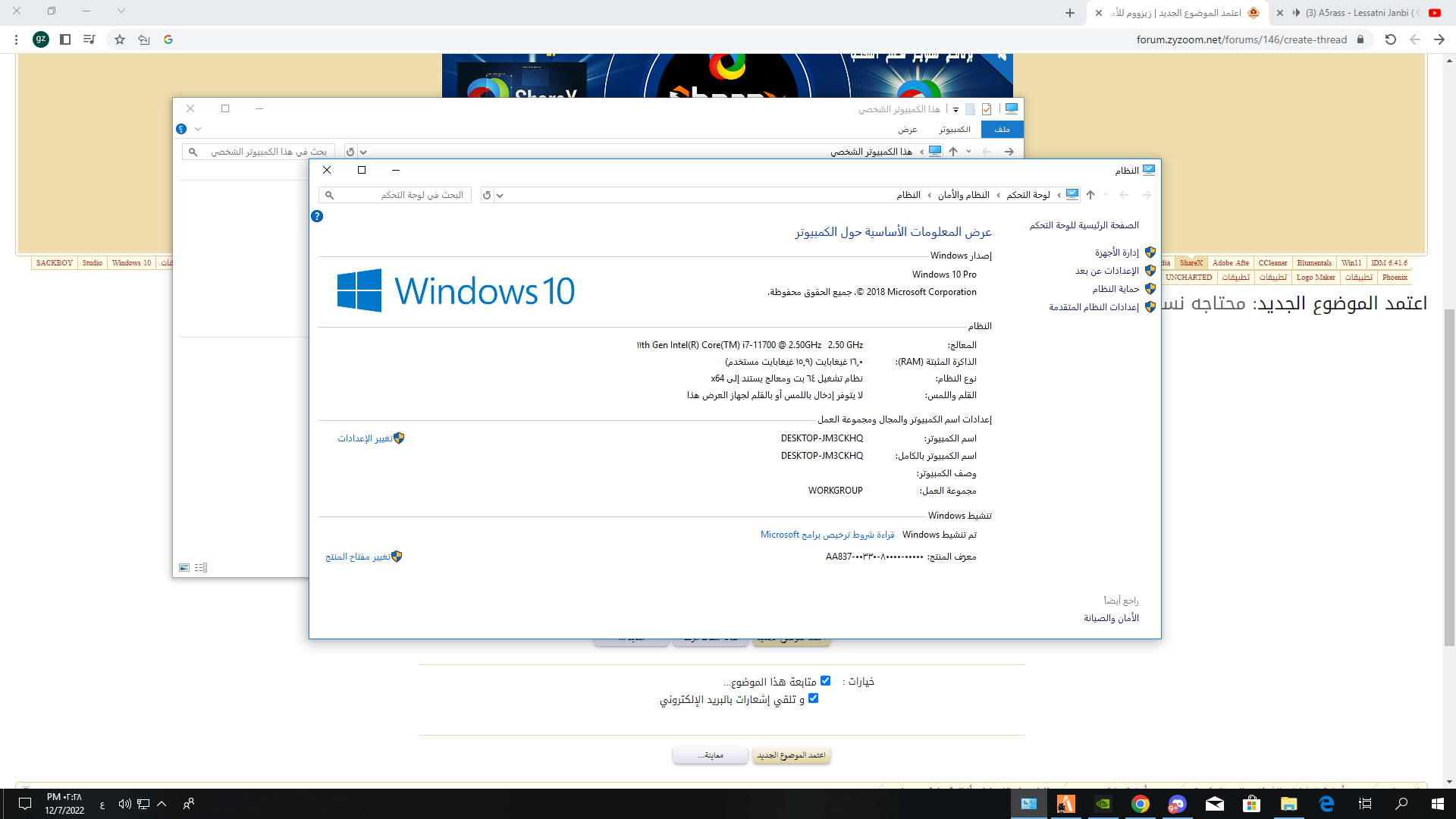This screenshot has height=819, width=1456.
Task: Click اعتمد الموضوع الجديد submit button
Action: [791, 755]
